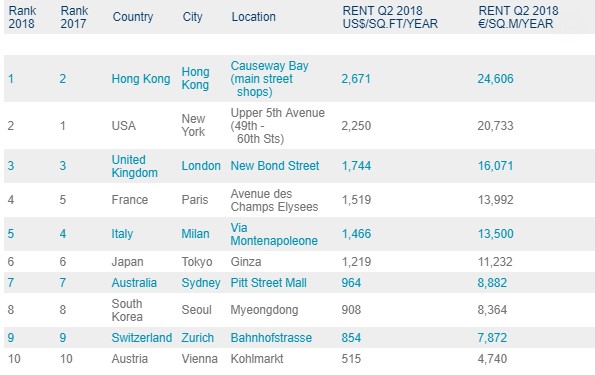The width and height of the screenshot is (595, 375).
Task: Click the euro rent value 20,733
Action: click(x=495, y=126)
